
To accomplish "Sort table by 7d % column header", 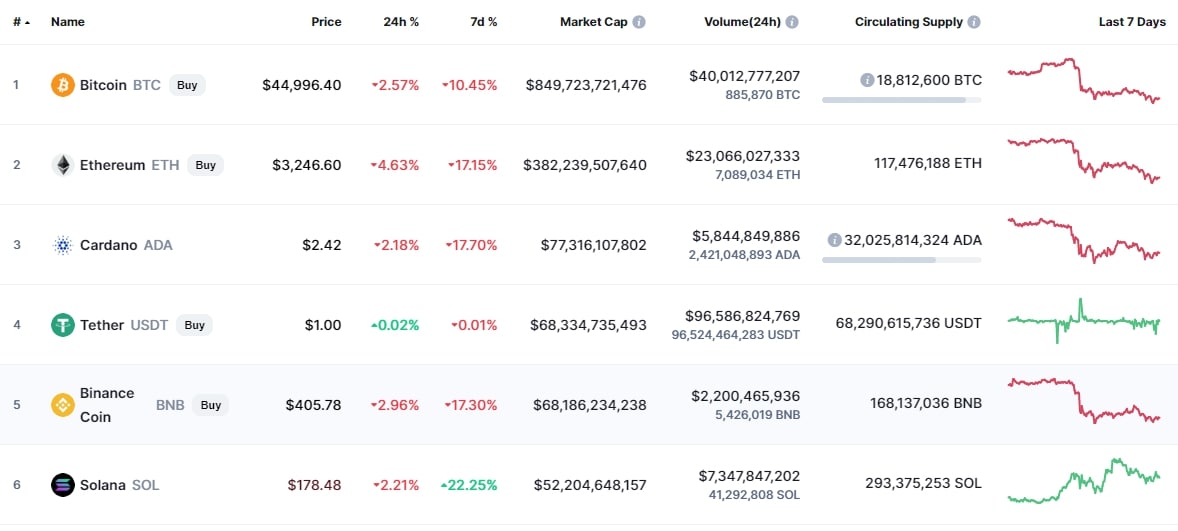I will coord(482,22).
